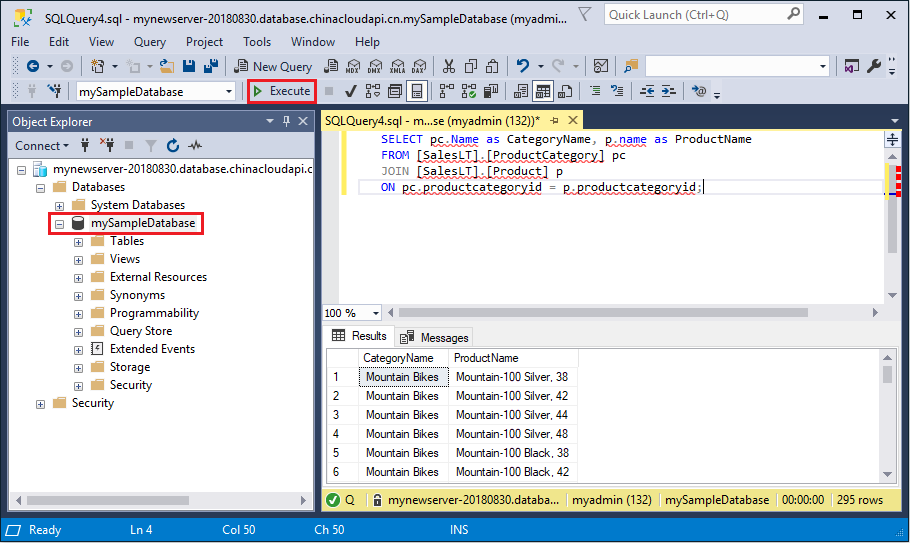Click the XMLA query icon
Image resolution: width=910 pixels, height=543 pixels.
coord(398,66)
